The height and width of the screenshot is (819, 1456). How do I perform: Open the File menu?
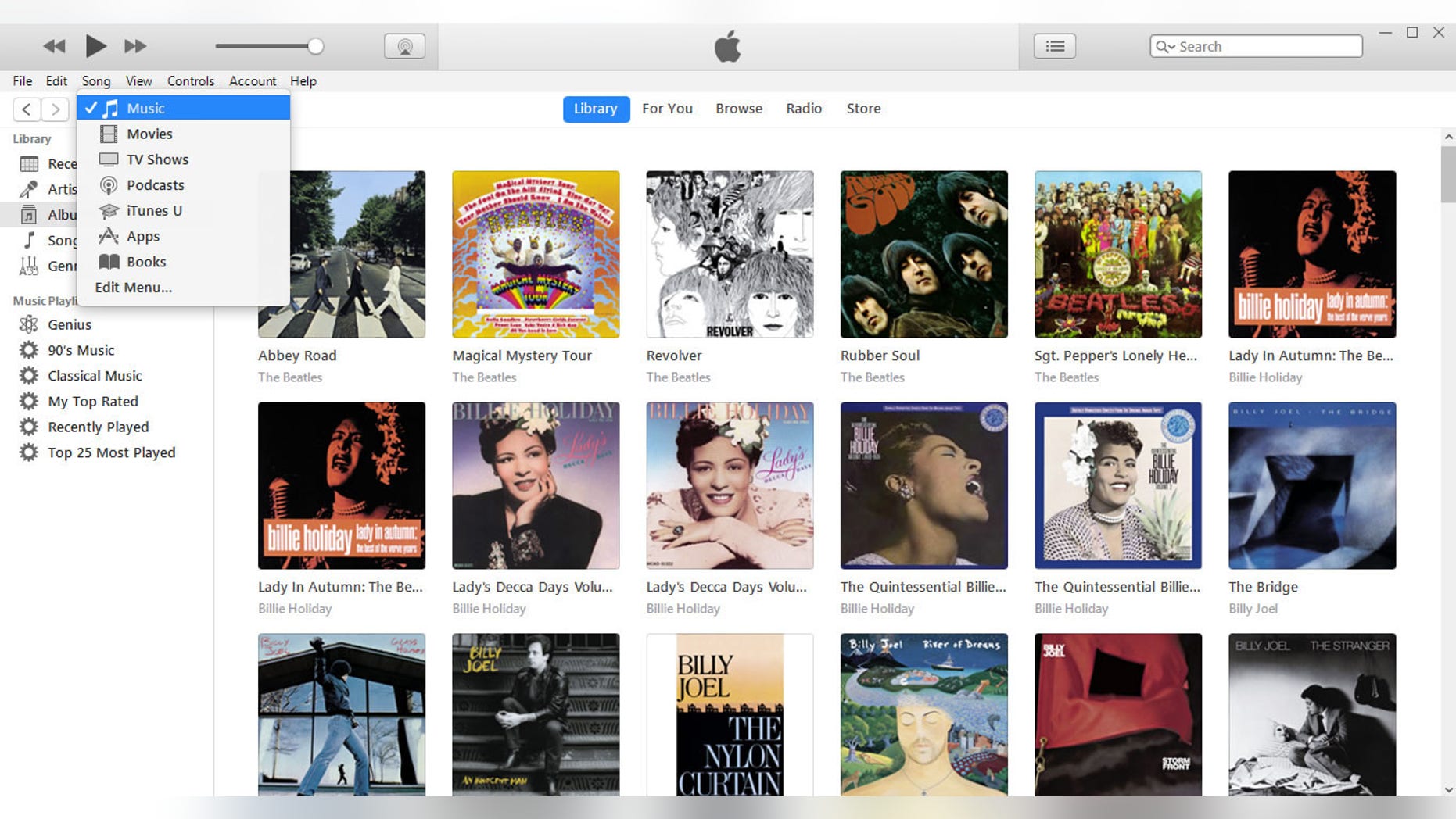coord(23,81)
